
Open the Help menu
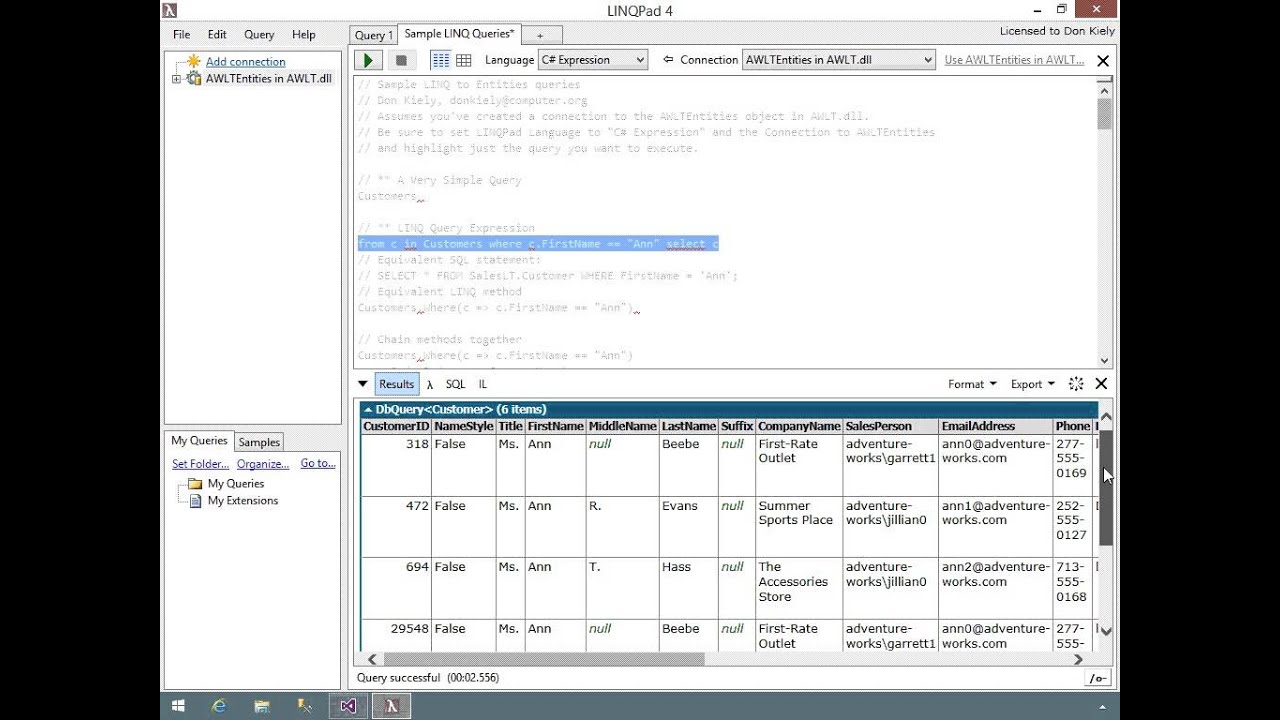pyautogui.click(x=304, y=34)
